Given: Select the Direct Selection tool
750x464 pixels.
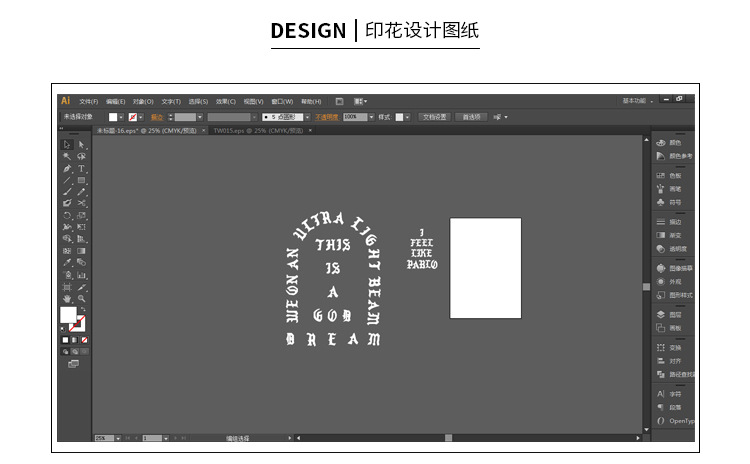Looking at the screenshot, I should [81, 144].
